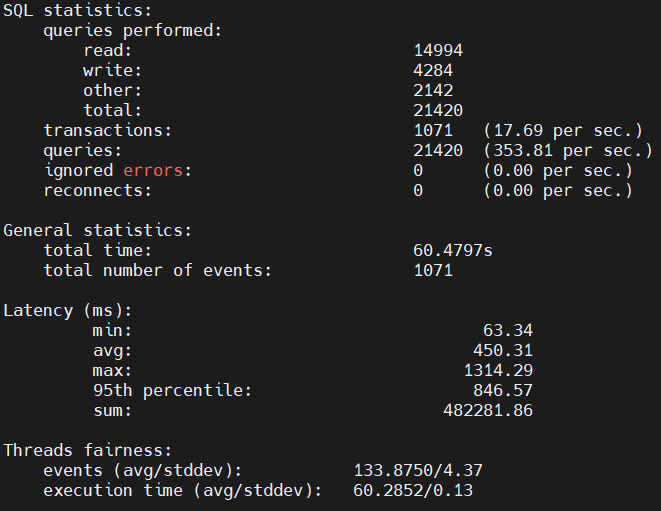Click the latency sum value 482281.86
This screenshot has height=511, width=661.
click(487, 410)
